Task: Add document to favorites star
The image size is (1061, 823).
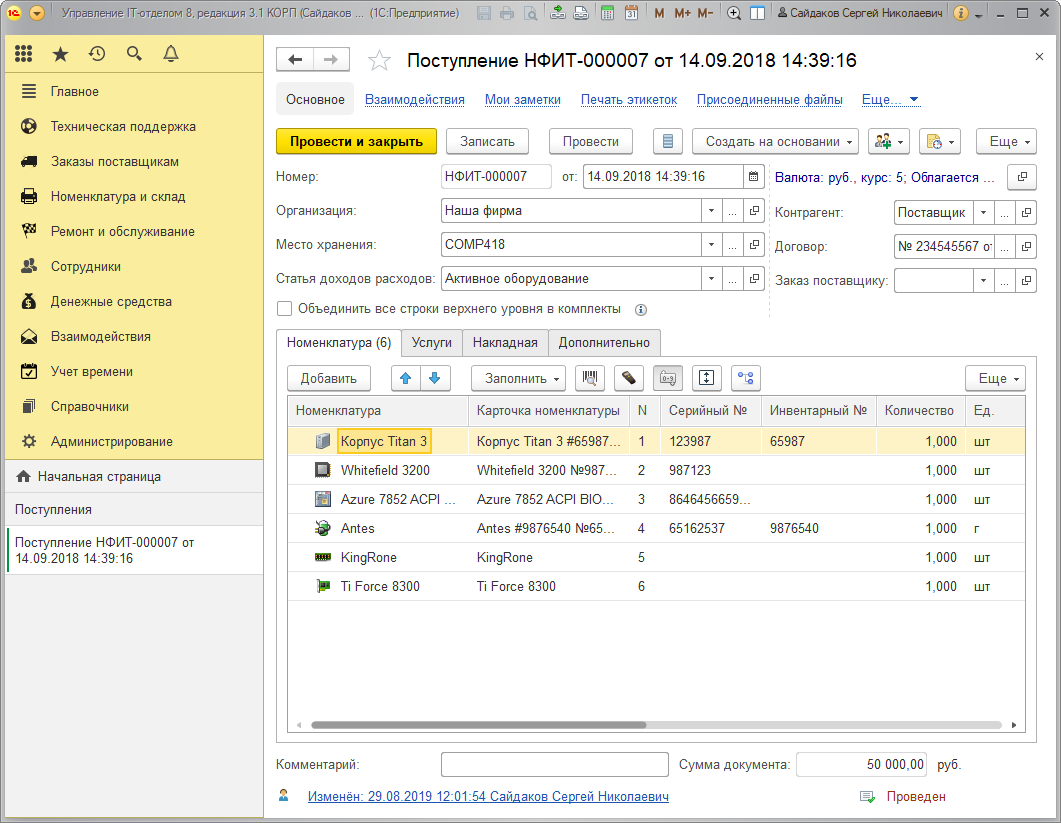Action: [379, 61]
